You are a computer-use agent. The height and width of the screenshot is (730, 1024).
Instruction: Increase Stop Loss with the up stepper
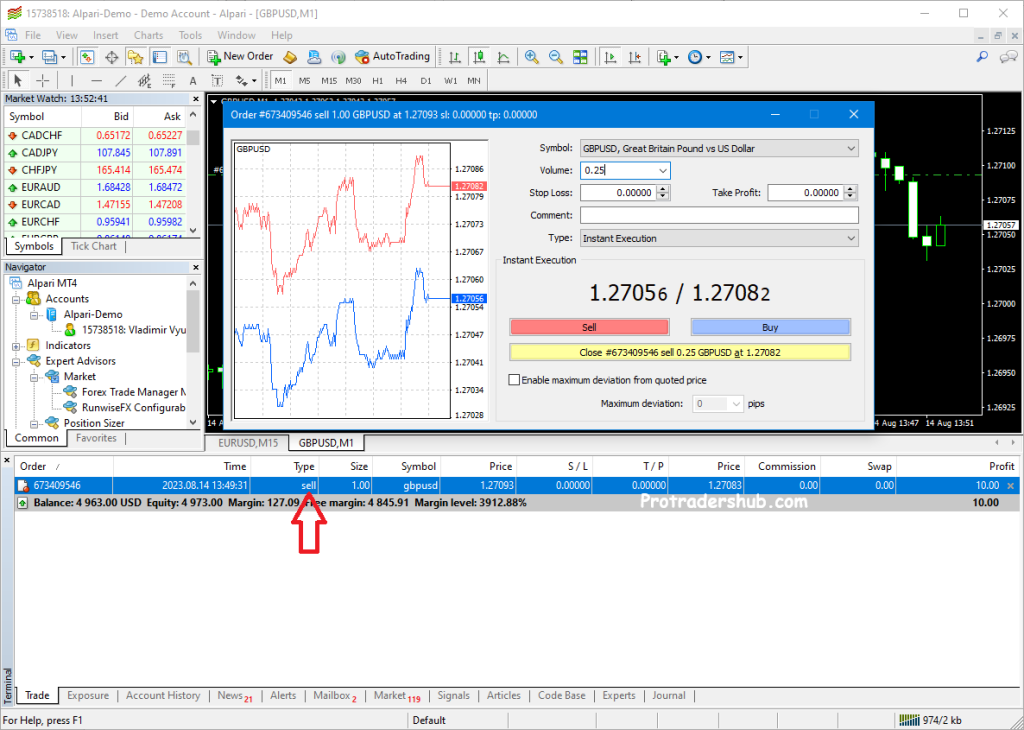(x=662, y=190)
